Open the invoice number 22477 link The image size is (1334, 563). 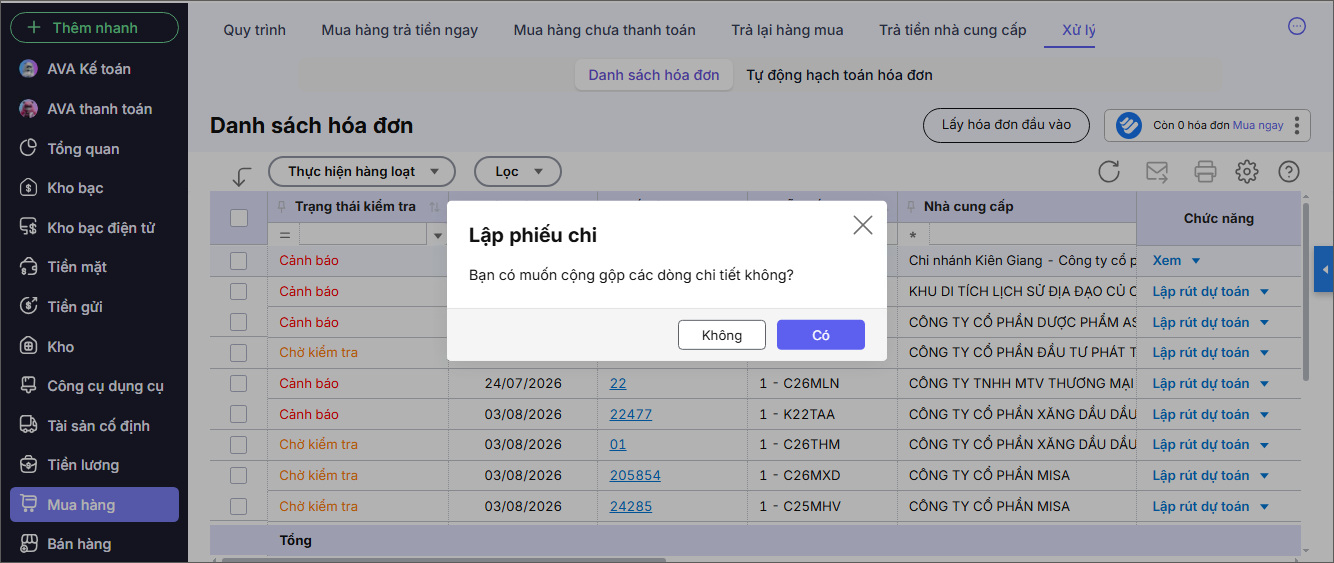tap(631, 414)
